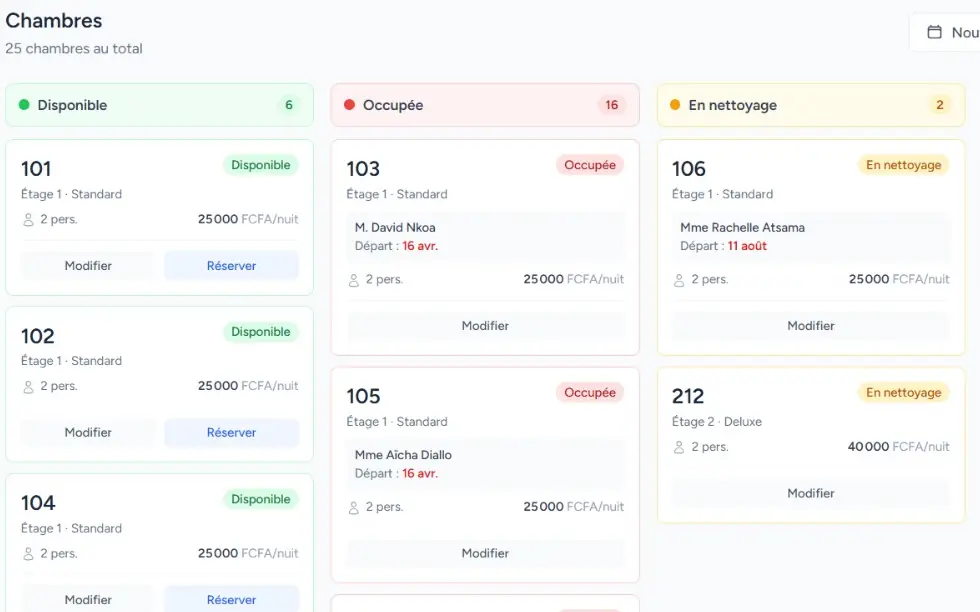Click room number 102
The image size is (980, 612).
pyautogui.click(x=38, y=336)
